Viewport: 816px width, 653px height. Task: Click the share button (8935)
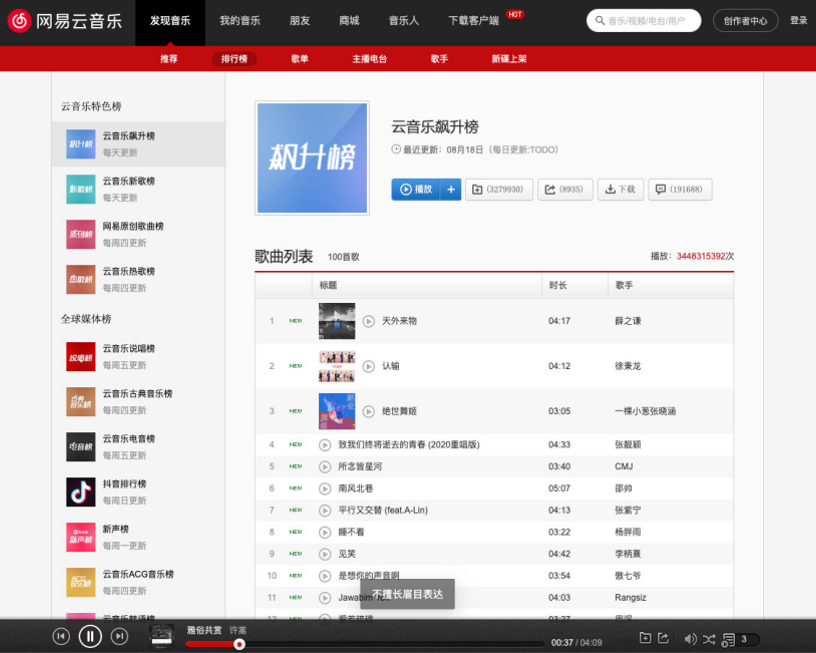[565, 189]
